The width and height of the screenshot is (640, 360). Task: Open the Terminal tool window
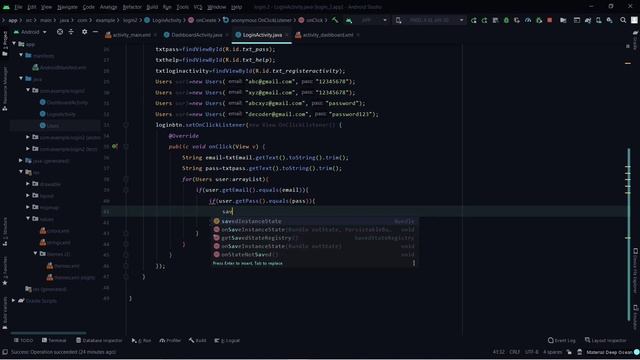[x=53, y=340]
